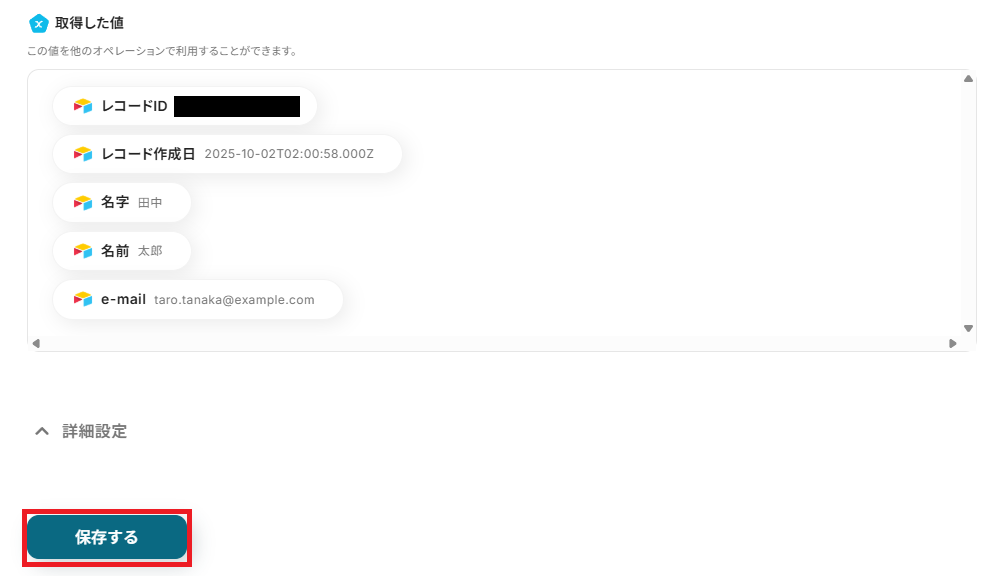Select the レコード作成日 timestamp chip
The image size is (1002, 576).
pos(227,154)
